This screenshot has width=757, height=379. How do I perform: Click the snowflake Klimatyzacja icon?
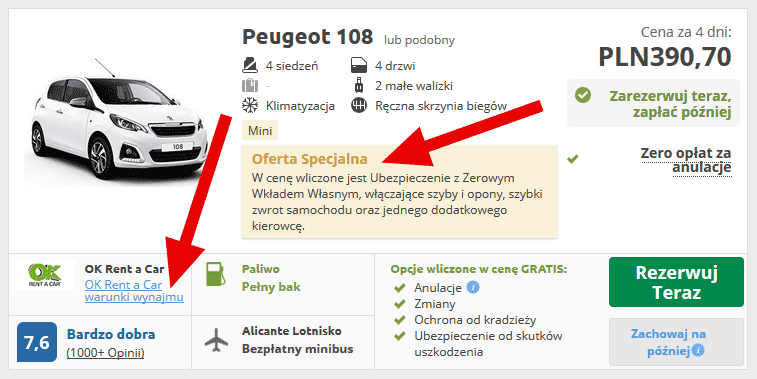pos(250,105)
